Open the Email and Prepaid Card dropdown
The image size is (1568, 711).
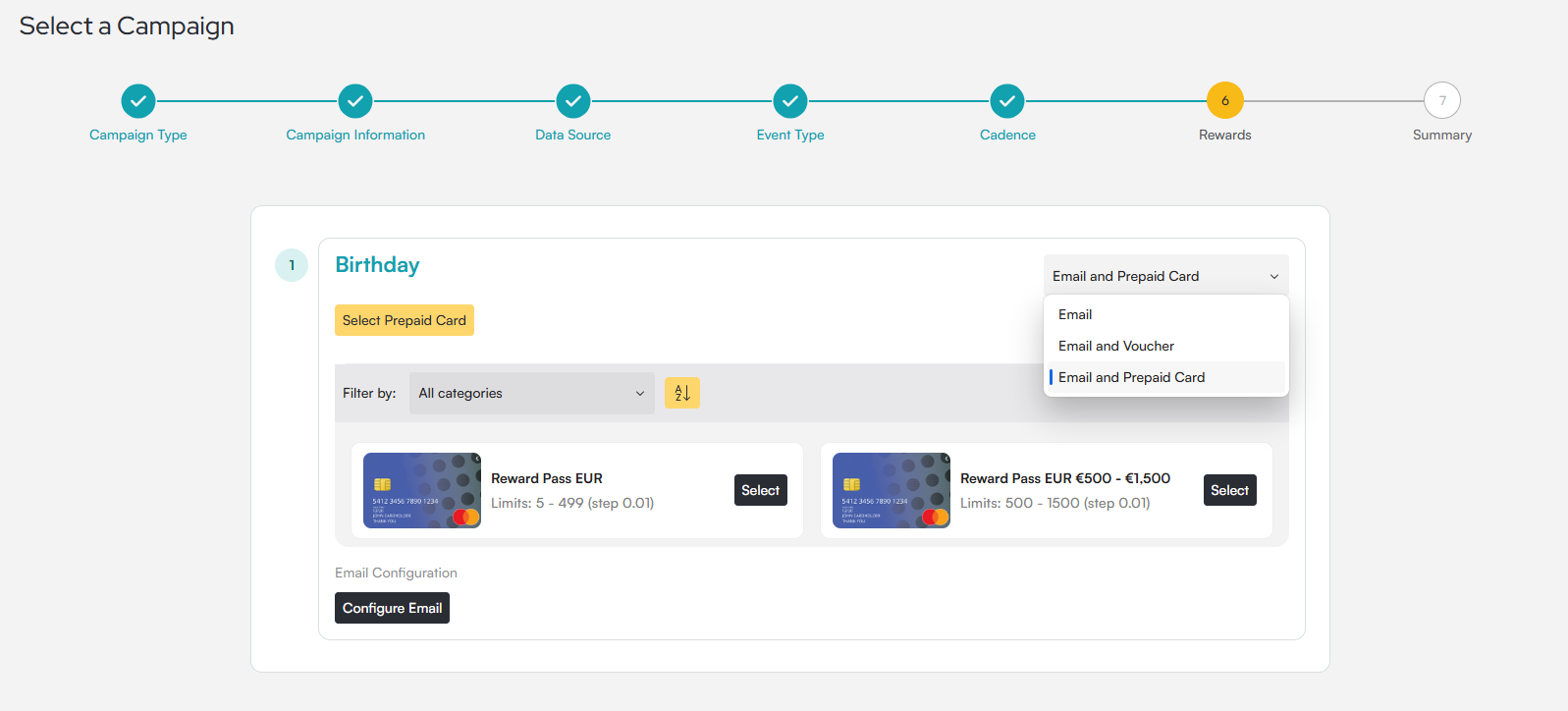tap(1165, 276)
